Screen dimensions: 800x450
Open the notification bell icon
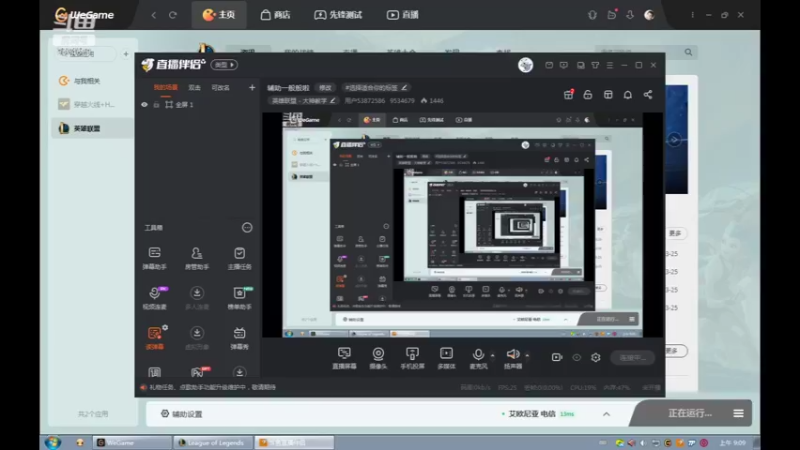pyautogui.click(x=628, y=95)
